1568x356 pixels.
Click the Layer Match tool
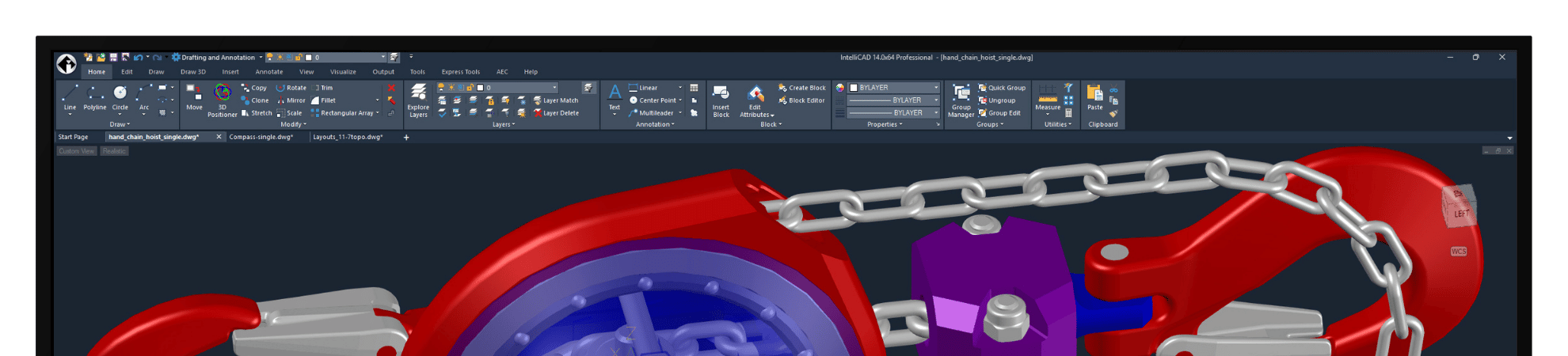click(556, 100)
